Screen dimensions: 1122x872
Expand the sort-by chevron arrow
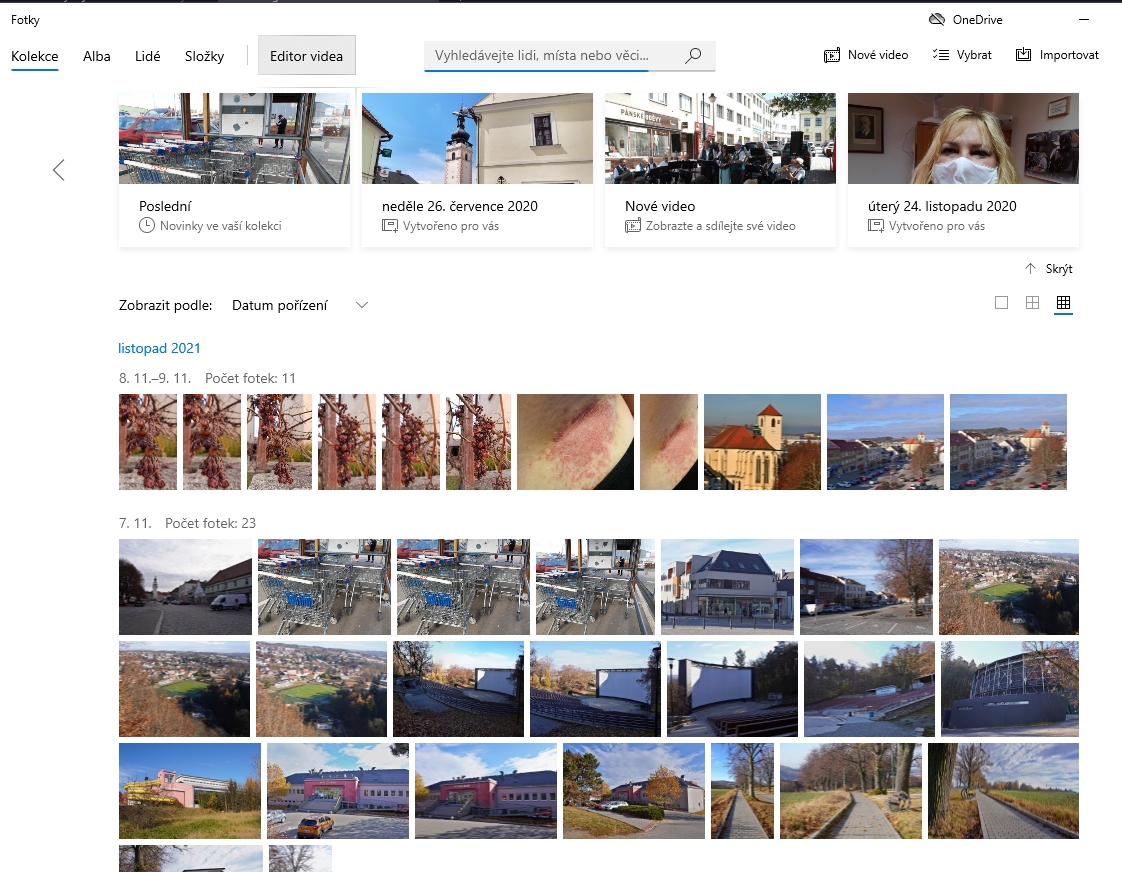coord(362,305)
